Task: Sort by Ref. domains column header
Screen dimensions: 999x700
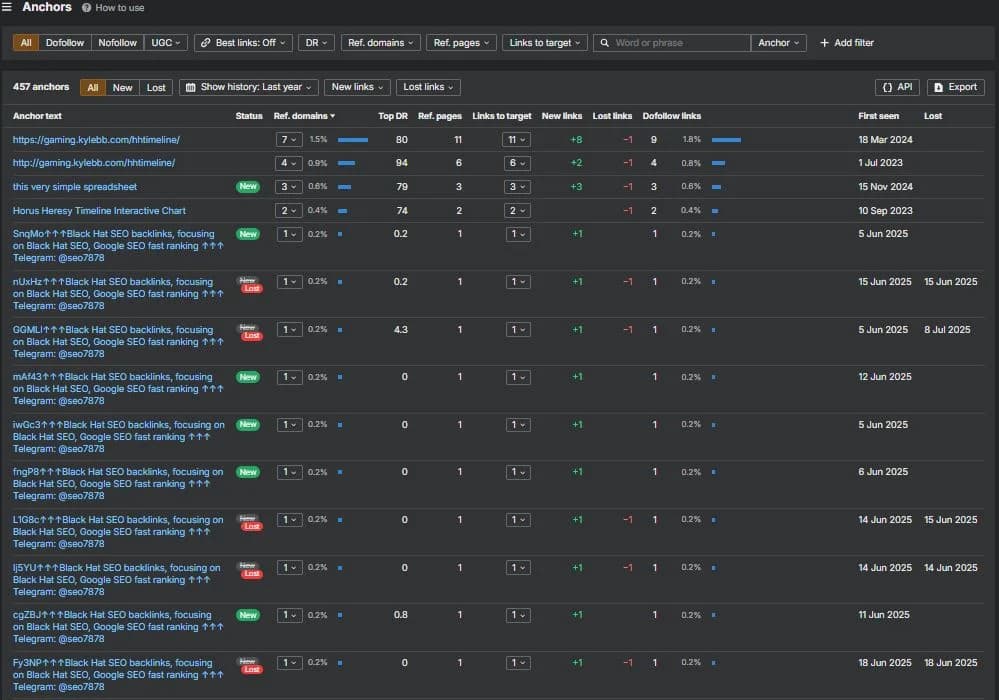Action: coord(304,116)
